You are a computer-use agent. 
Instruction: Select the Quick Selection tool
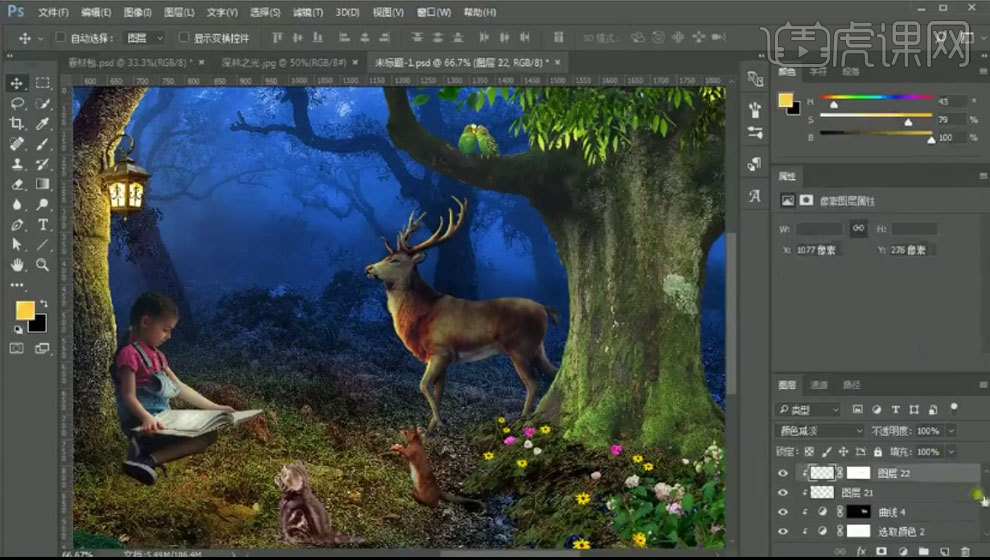pyautogui.click(x=42, y=103)
